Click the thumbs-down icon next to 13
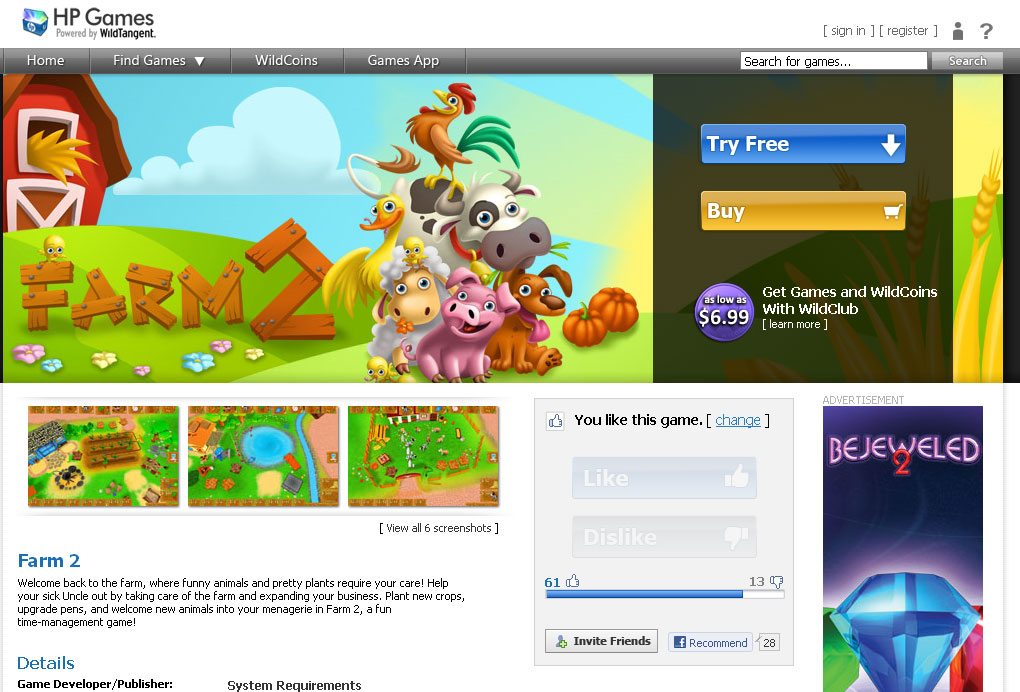 coord(777,581)
